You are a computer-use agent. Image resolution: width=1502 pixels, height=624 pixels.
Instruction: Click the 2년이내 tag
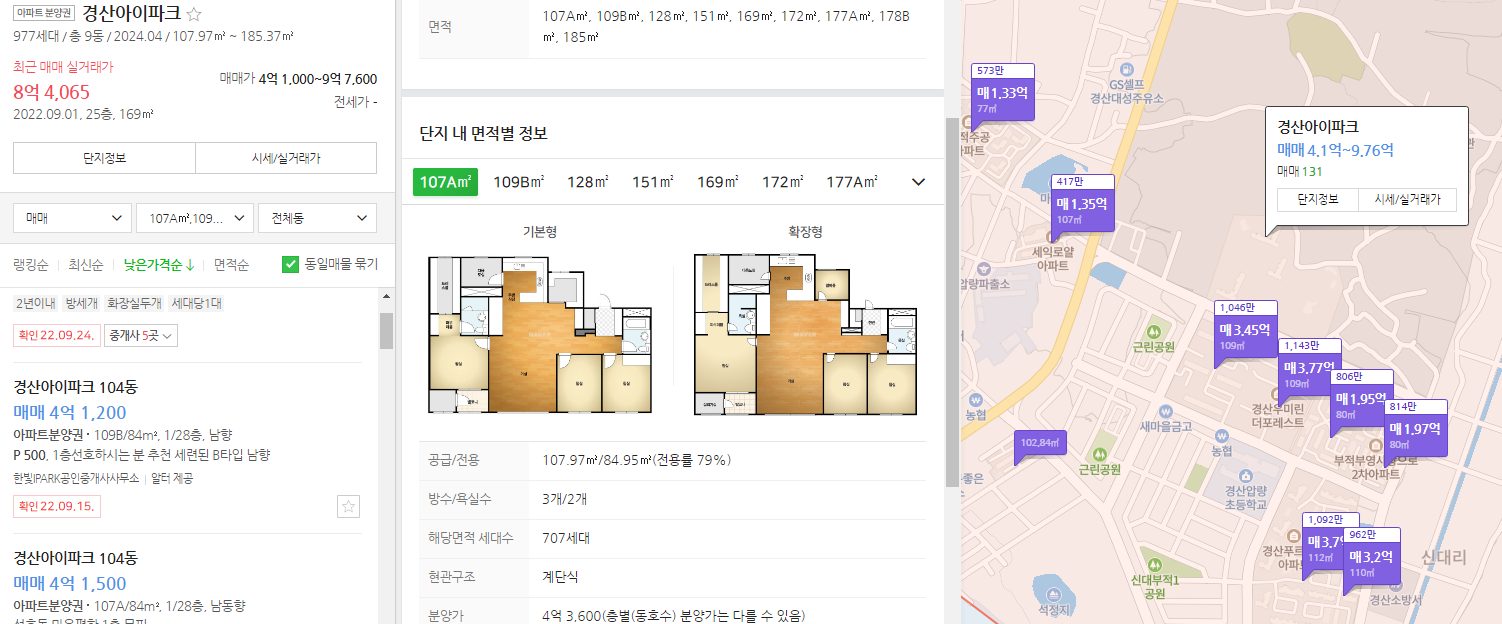coord(37,303)
